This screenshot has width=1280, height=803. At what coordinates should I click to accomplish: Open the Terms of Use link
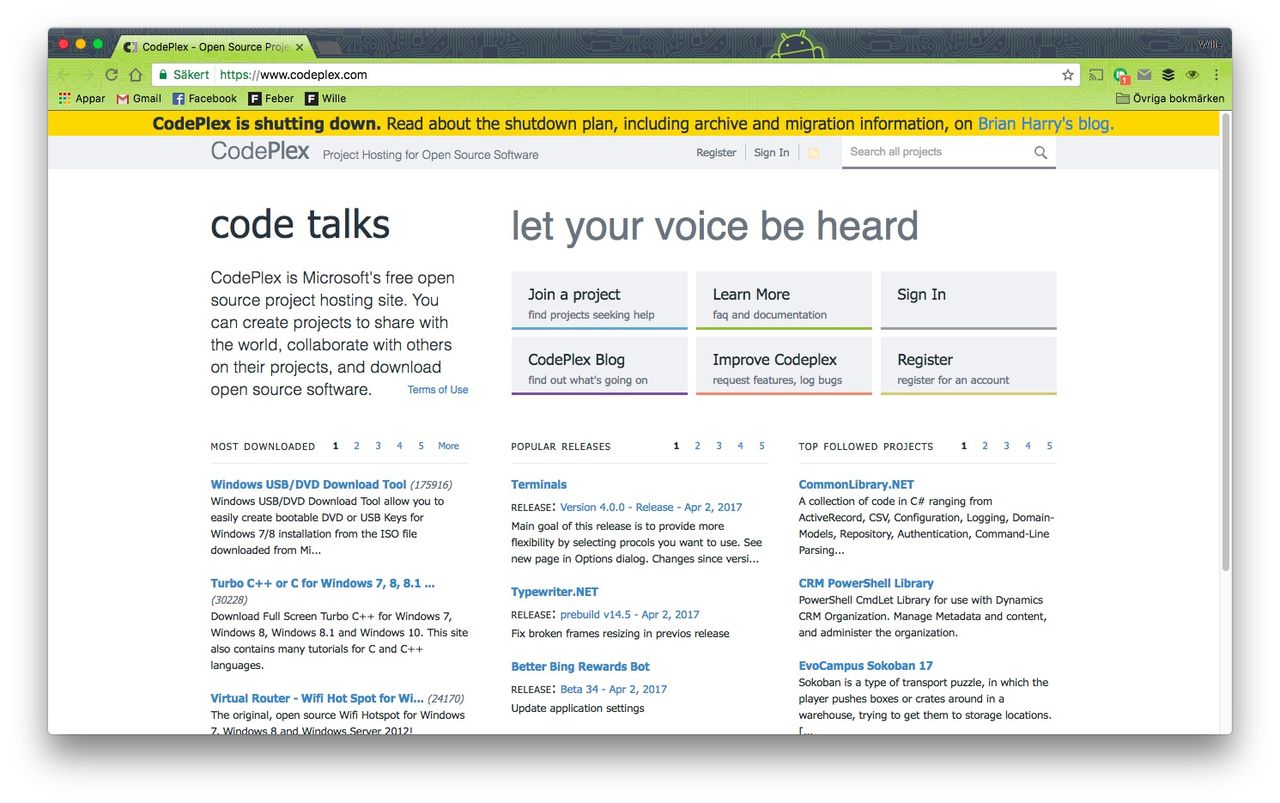(437, 390)
